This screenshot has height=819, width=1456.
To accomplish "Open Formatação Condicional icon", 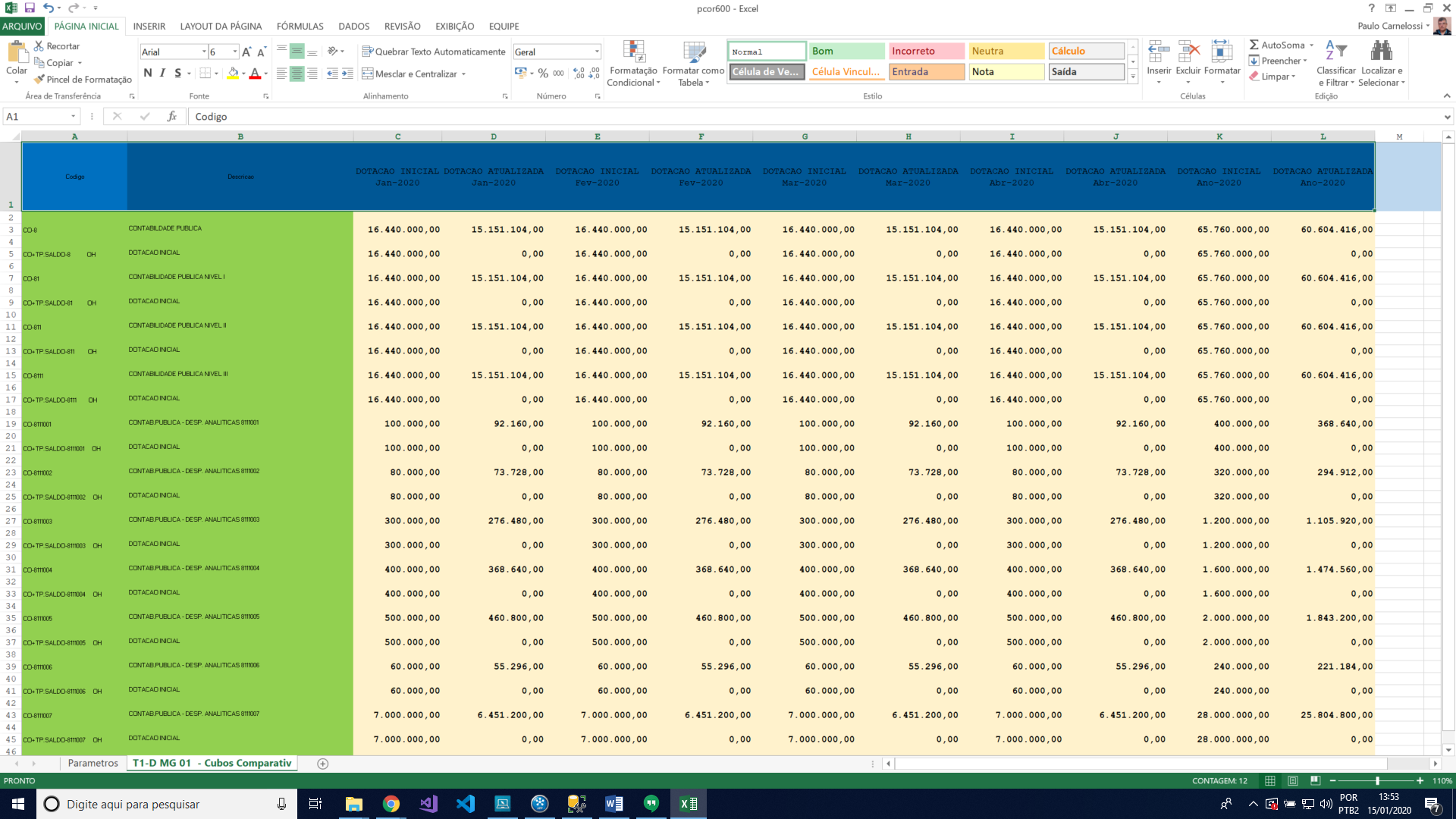I will (x=633, y=52).
